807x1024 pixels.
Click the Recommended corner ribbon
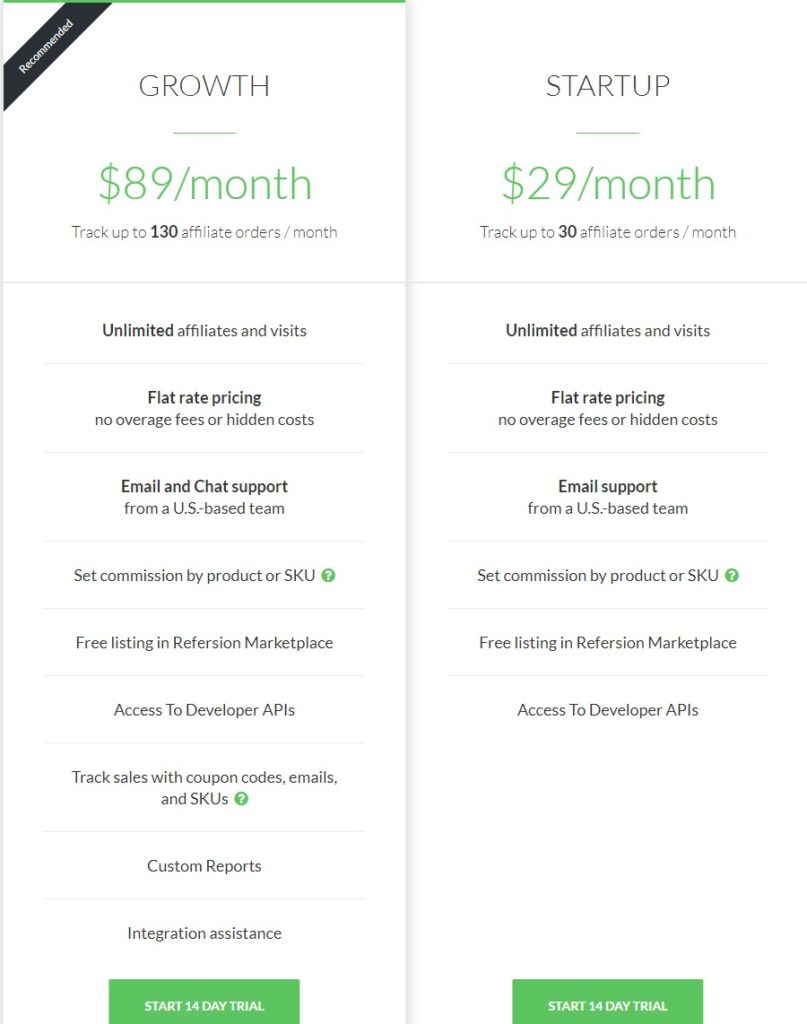point(47,46)
